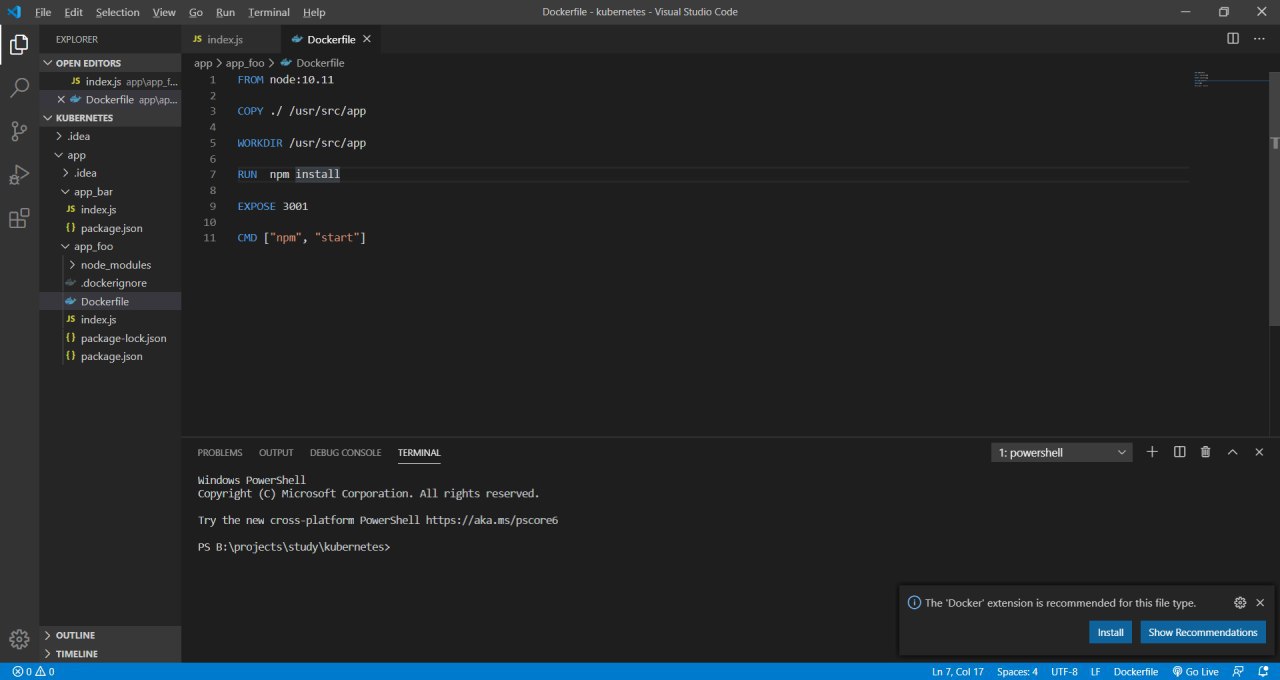Change end of line via LF

tap(1096, 672)
